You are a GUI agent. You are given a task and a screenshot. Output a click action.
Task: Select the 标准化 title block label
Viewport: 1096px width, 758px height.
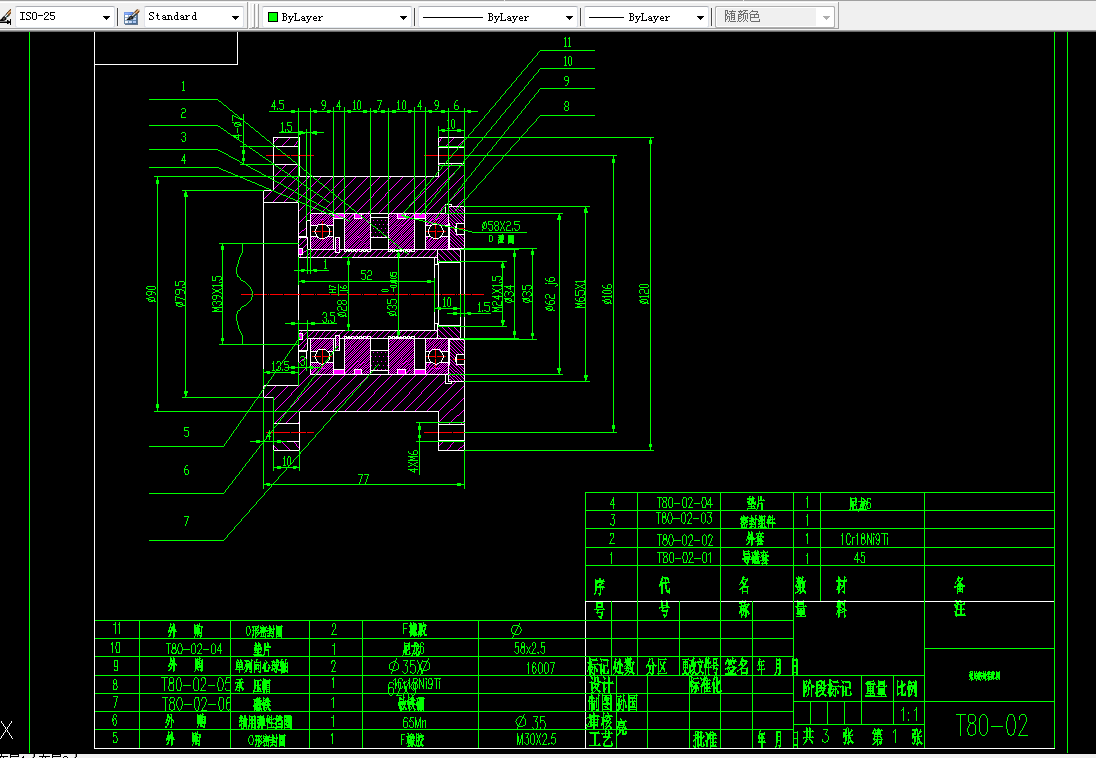click(705, 685)
